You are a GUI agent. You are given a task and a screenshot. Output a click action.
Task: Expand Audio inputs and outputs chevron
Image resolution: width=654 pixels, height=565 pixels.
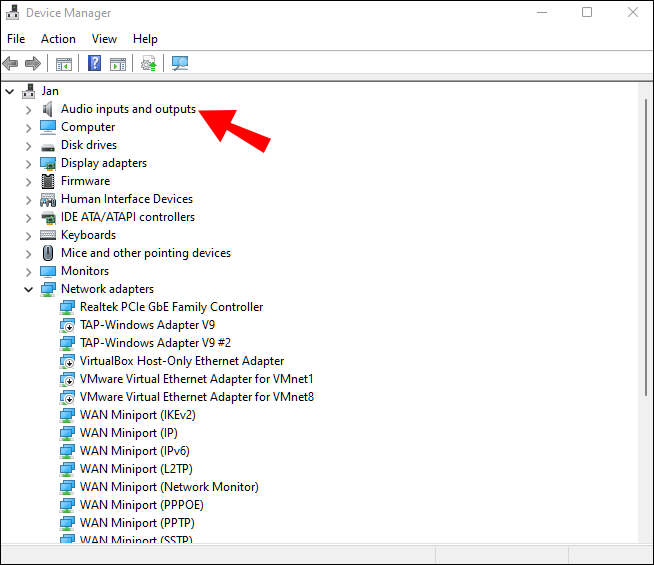click(28, 110)
